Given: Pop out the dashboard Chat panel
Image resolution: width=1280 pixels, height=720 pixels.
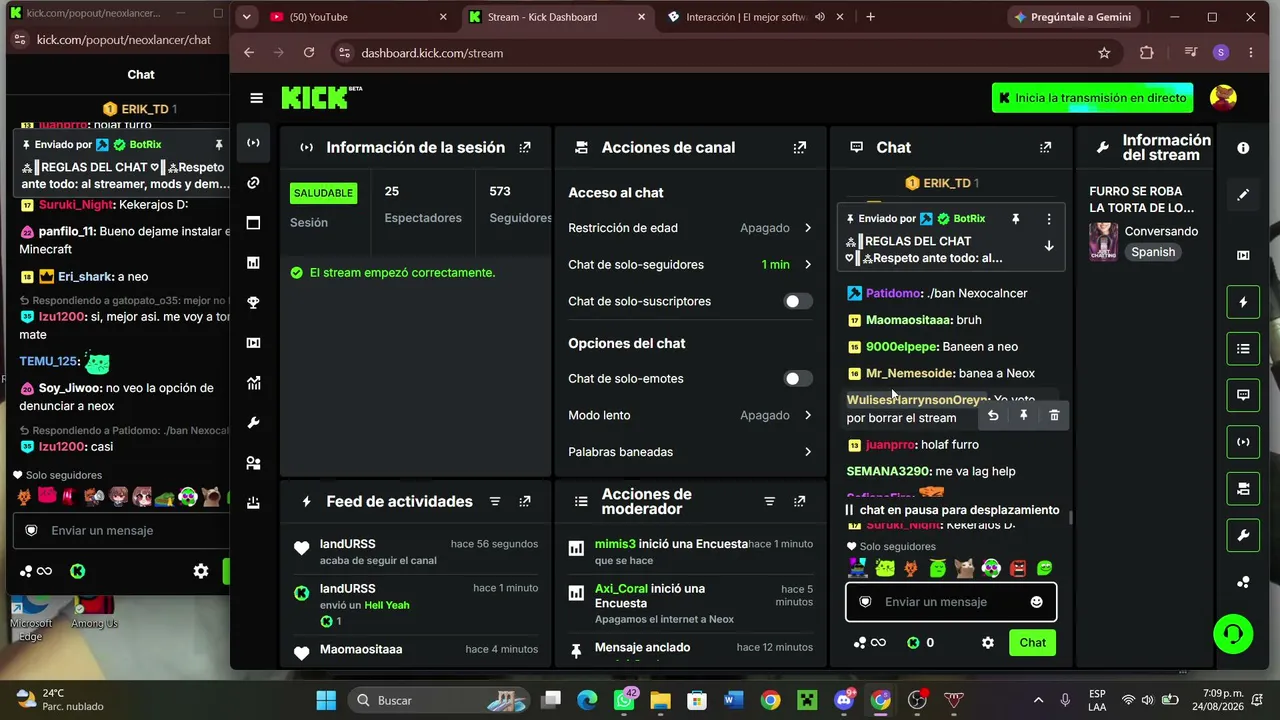Looking at the screenshot, I should [1045, 148].
